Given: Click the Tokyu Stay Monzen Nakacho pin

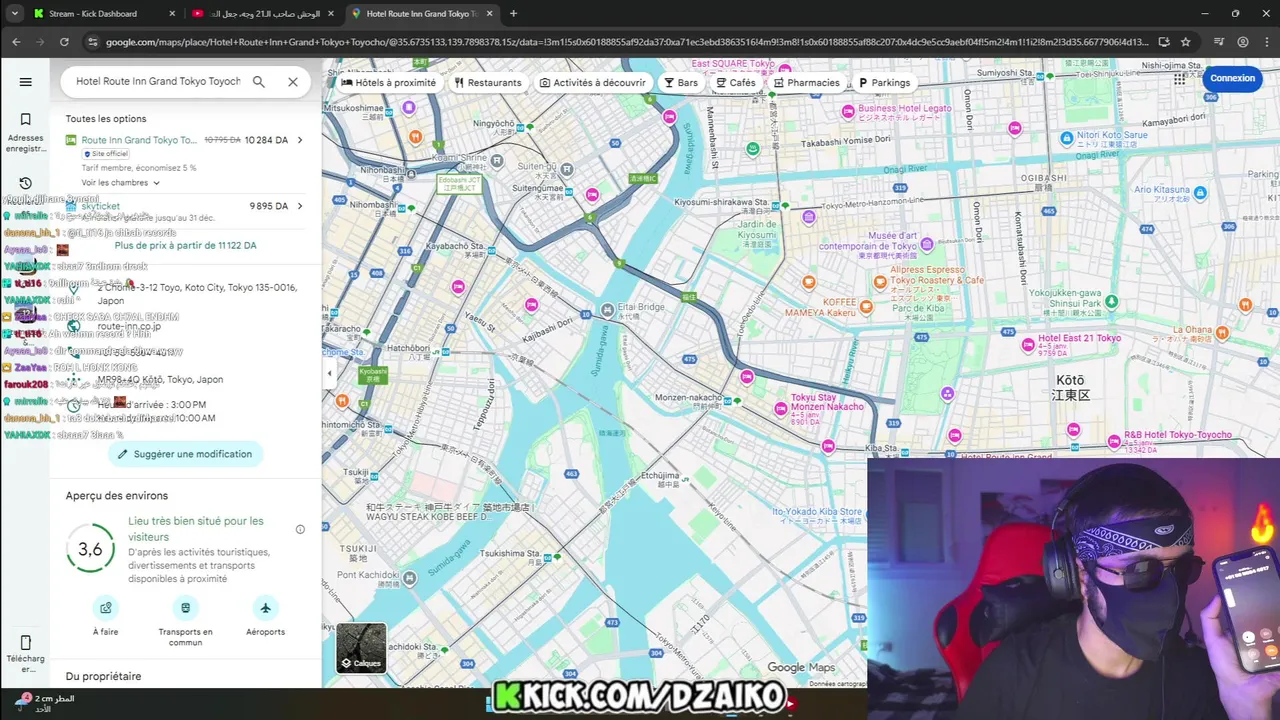Looking at the screenshot, I should pos(781,409).
